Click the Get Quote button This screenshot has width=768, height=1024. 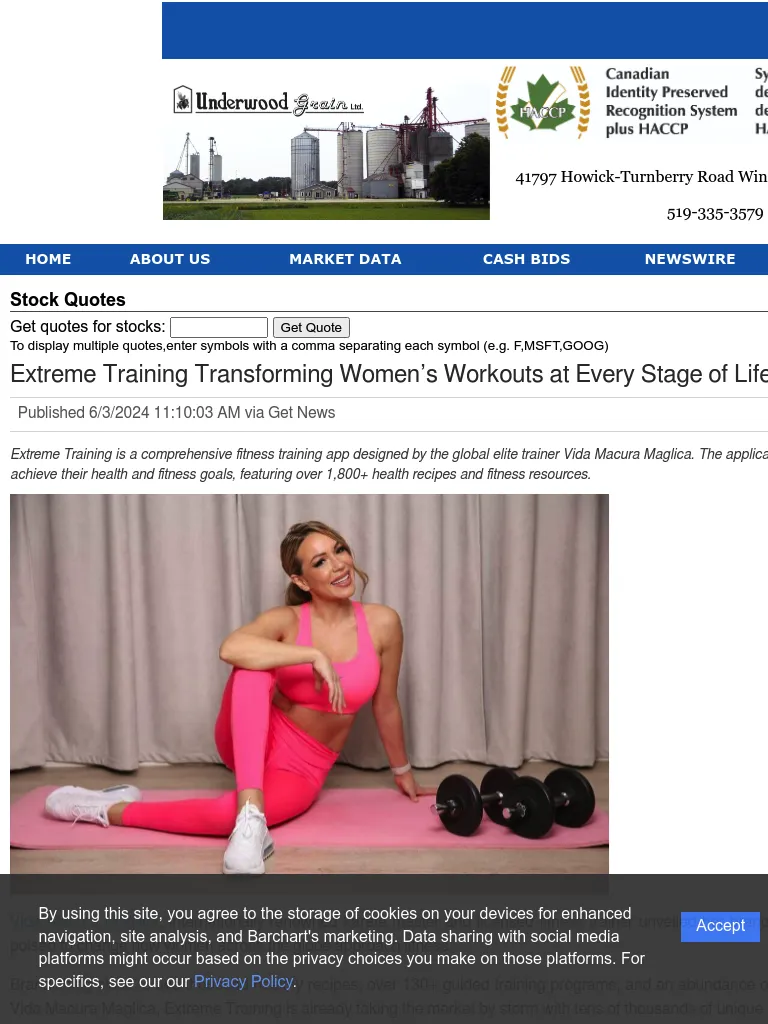click(311, 327)
